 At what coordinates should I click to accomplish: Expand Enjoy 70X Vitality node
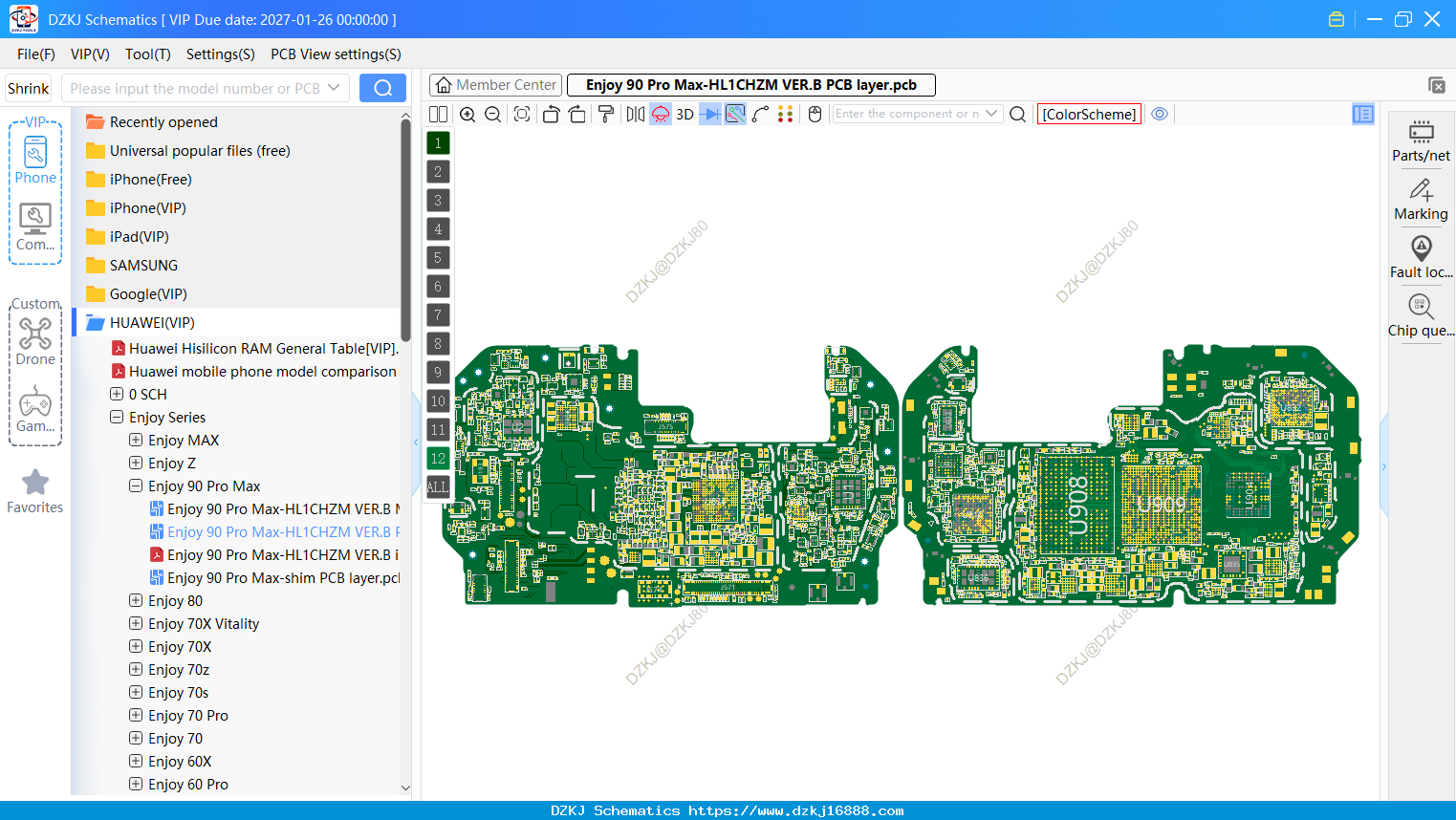tap(136, 623)
